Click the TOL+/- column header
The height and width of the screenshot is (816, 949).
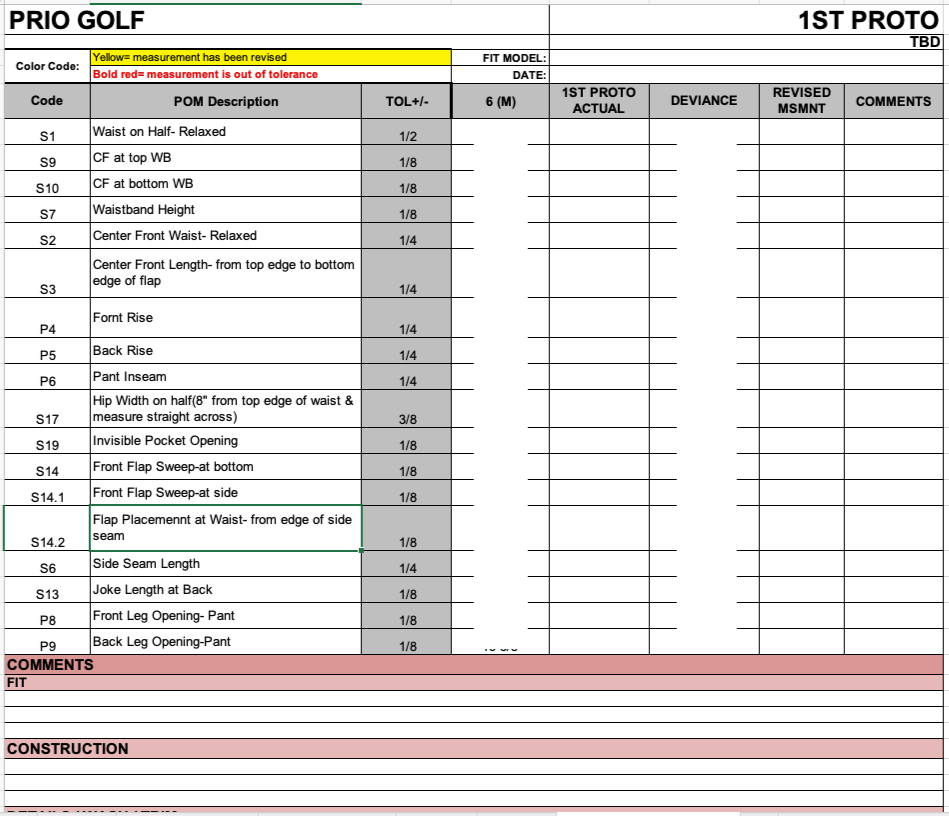pos(406,101)
